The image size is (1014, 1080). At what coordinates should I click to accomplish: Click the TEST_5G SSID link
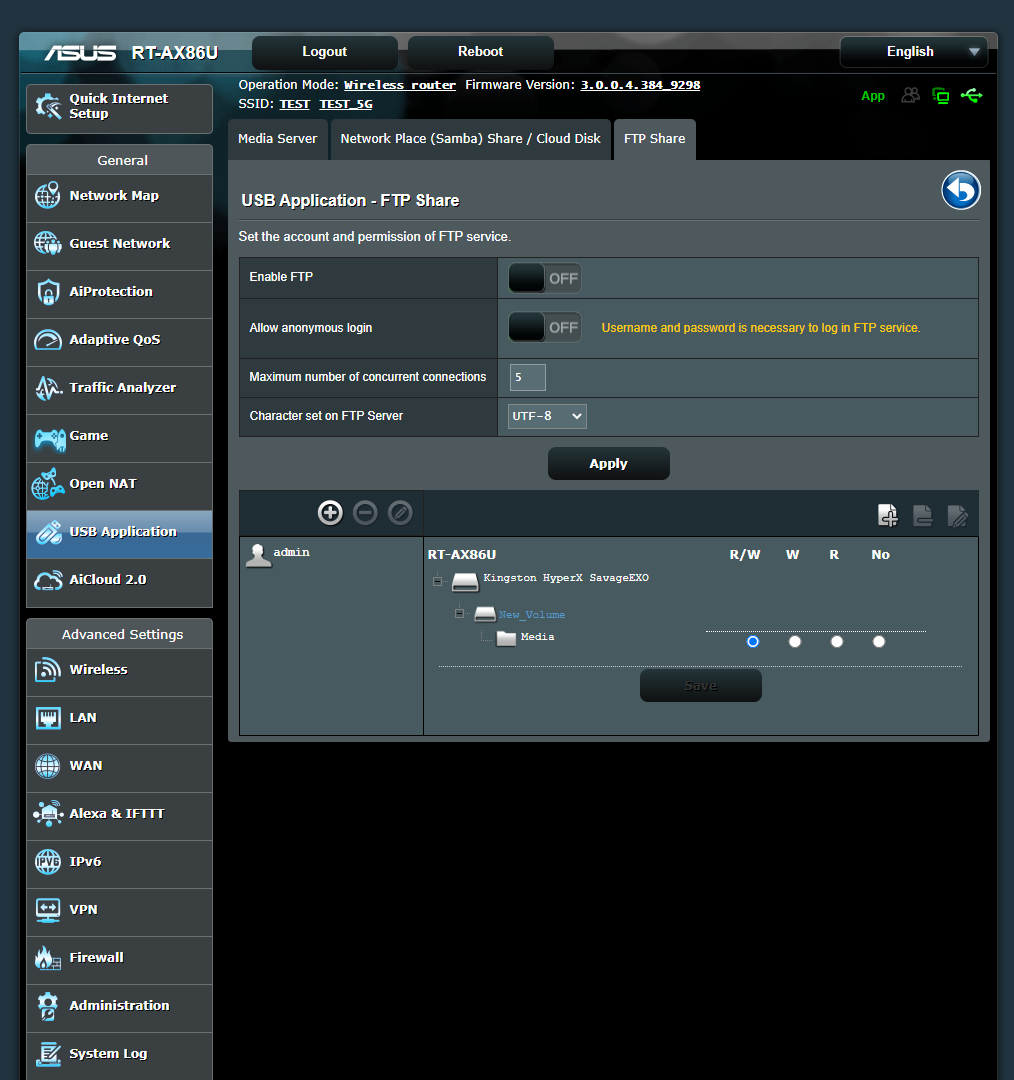pyautogui.click(x=346, y=104)
